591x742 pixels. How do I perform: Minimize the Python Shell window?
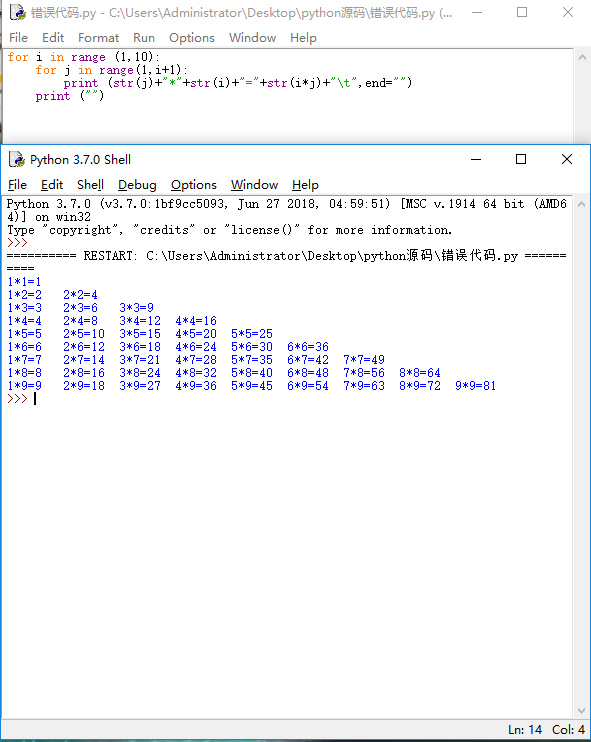point(476,159)
